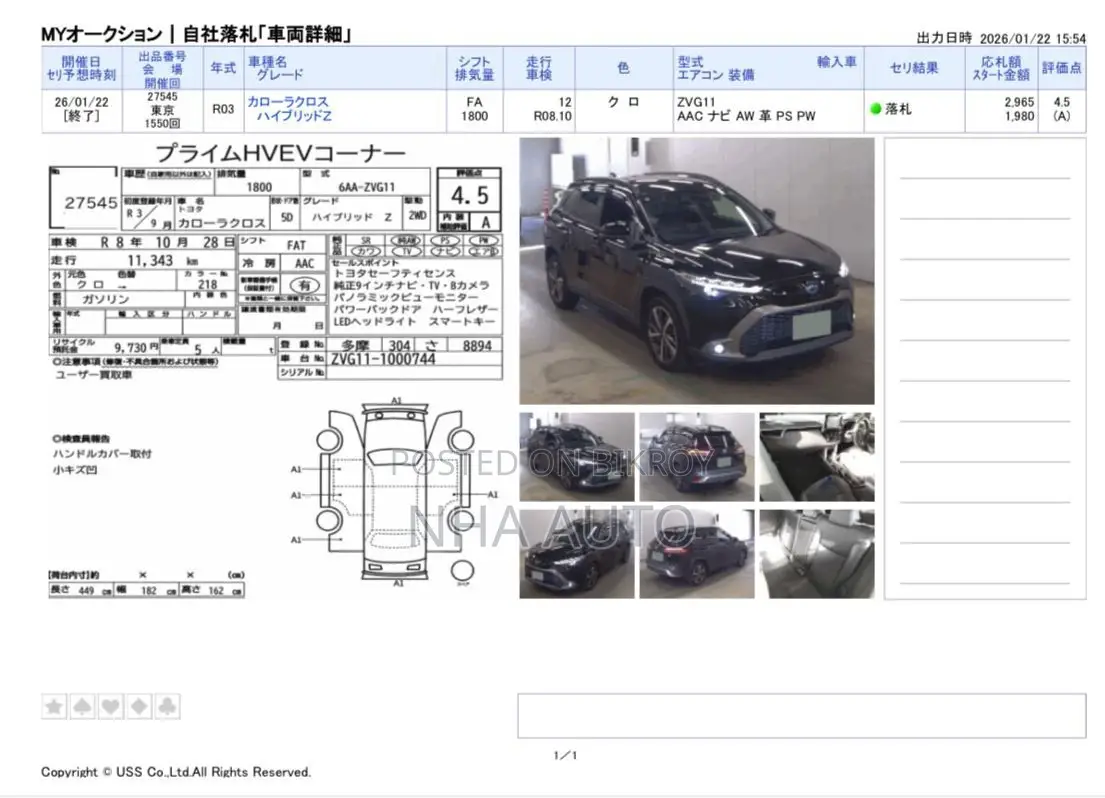Click the 11,343 km mileage on sheet
This screenshot has width=1105, height=798.
[162, 261]
